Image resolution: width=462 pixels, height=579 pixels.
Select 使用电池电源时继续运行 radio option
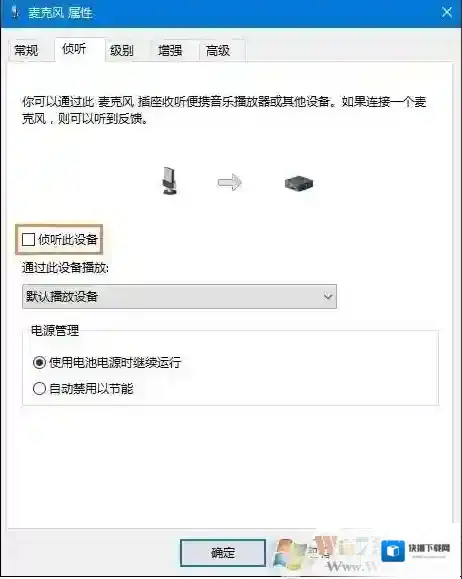40,362
